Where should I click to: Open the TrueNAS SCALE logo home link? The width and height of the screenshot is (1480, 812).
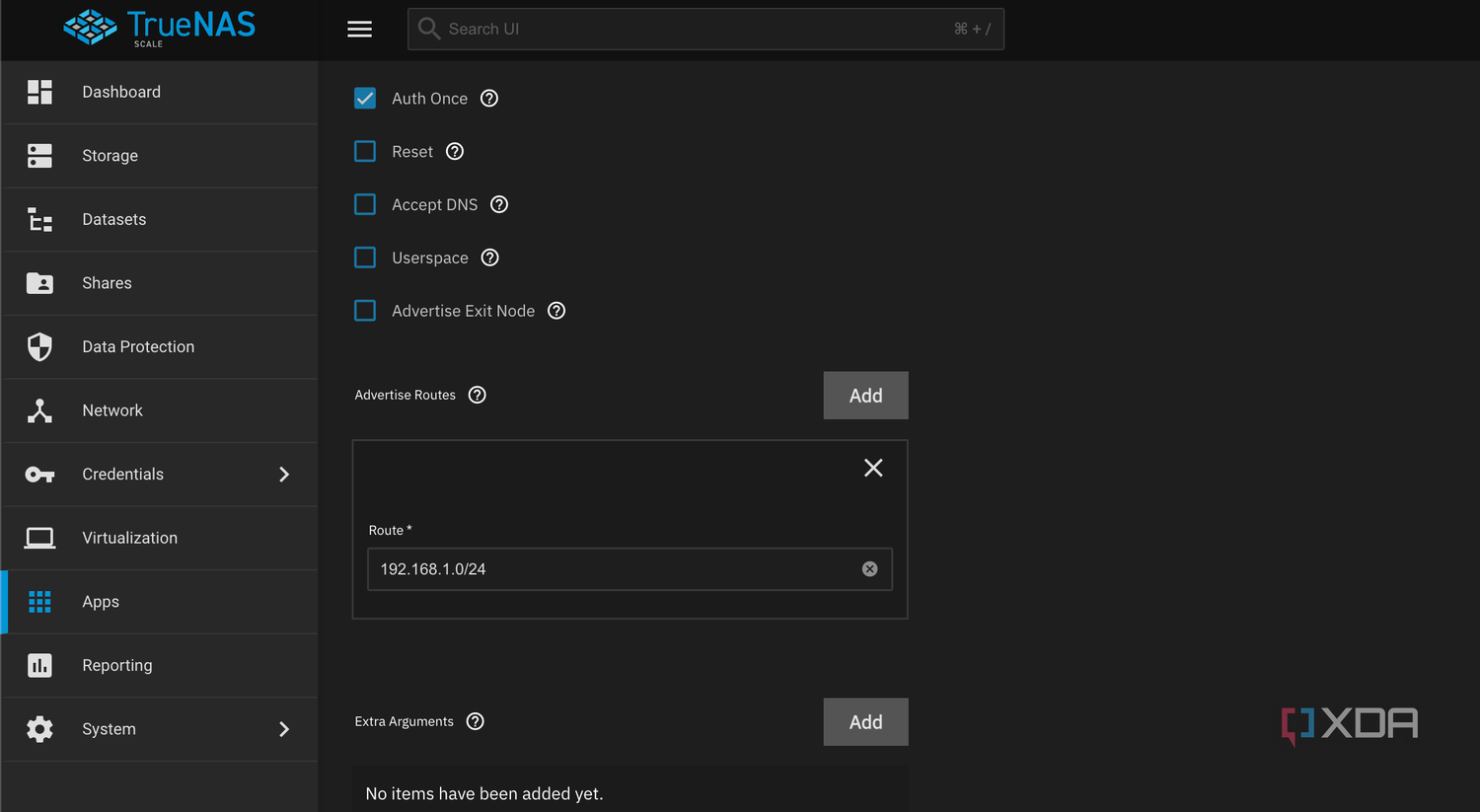(159, 28)
